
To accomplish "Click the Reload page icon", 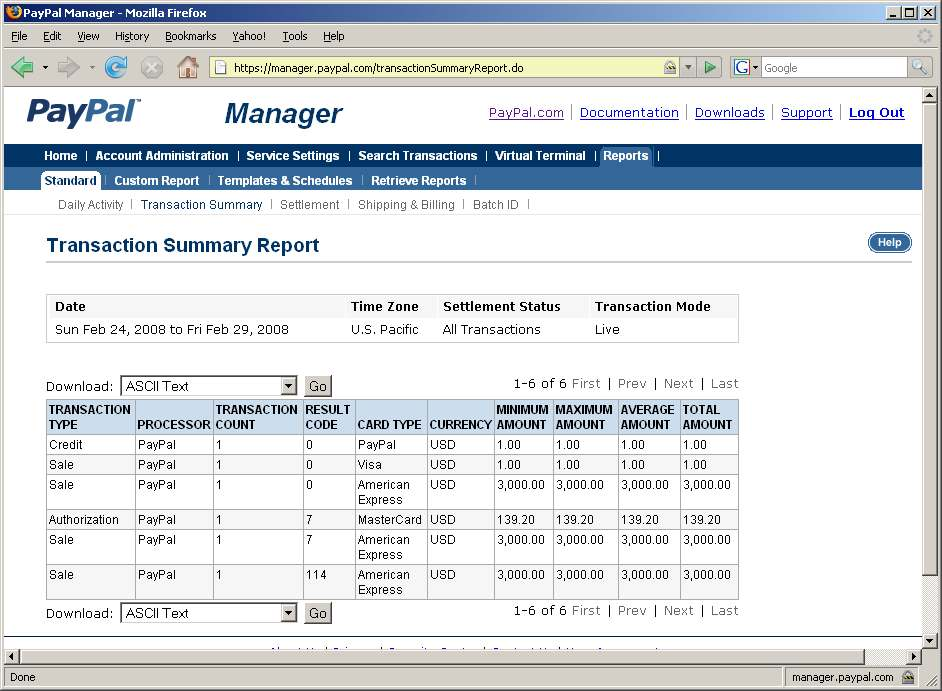I will pos(116,68).
